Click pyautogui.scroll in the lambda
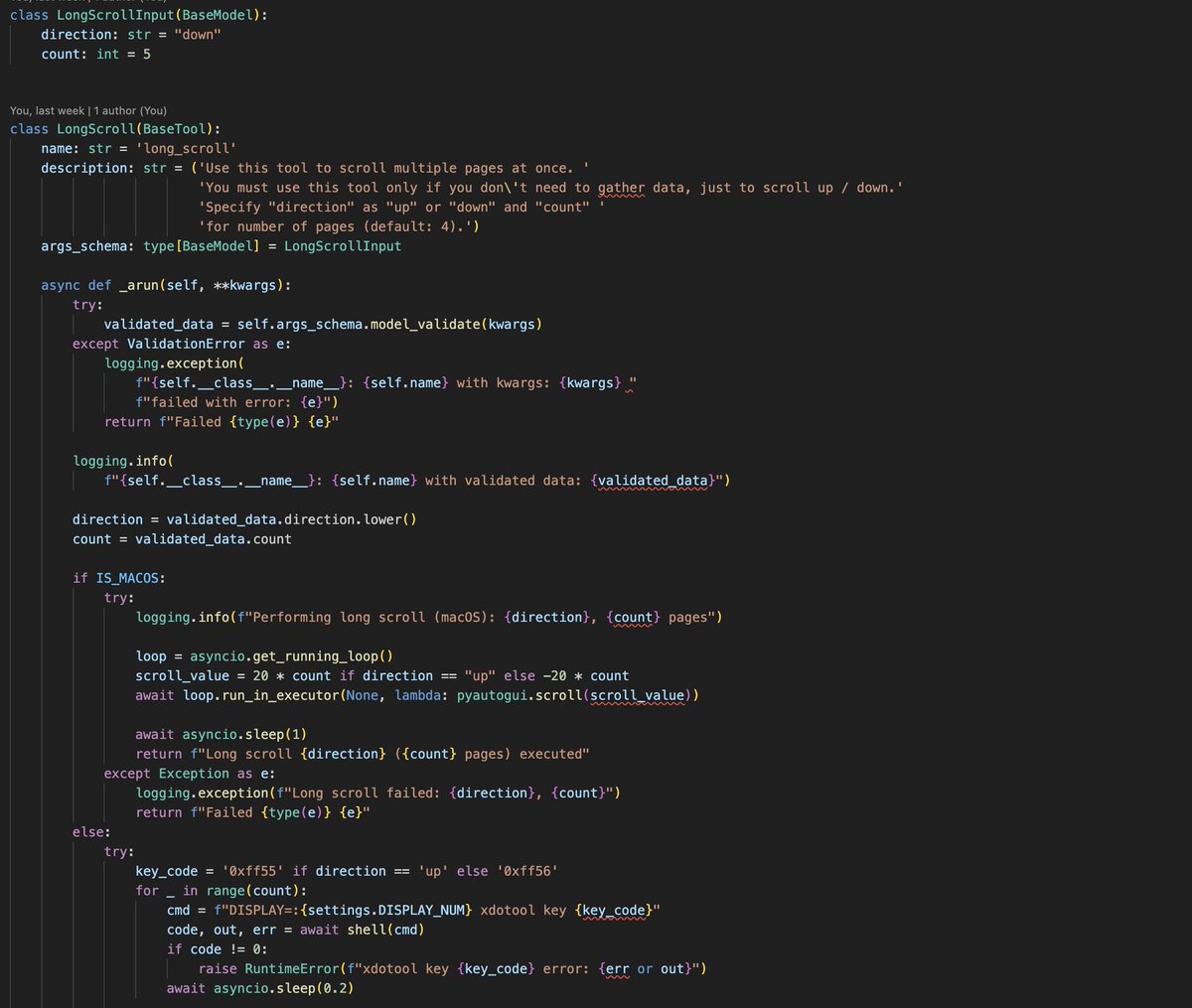 click(x=520, y=695)
